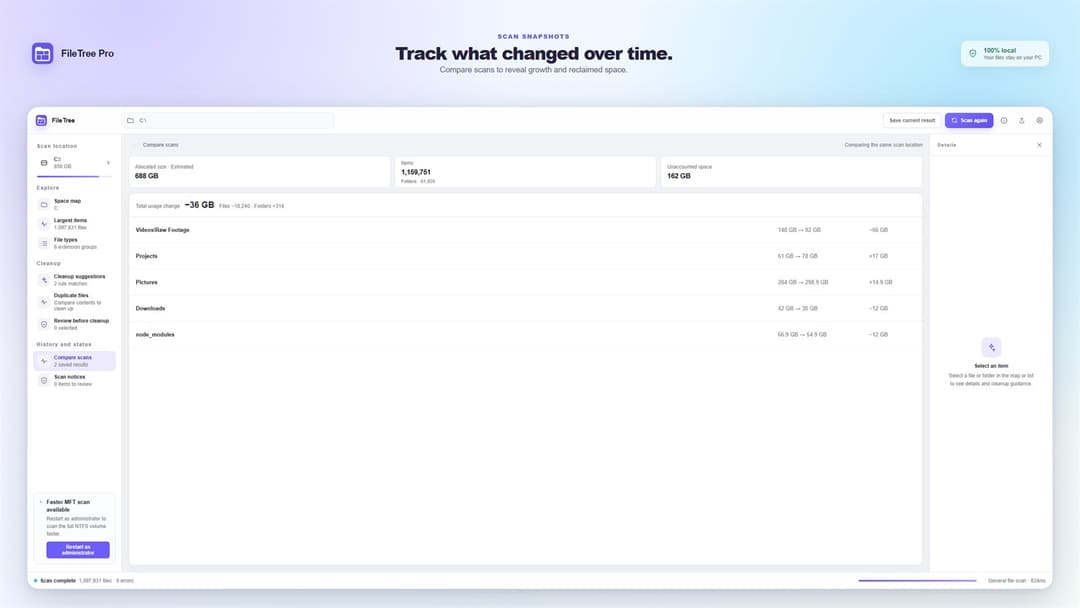Select Compare scans in sidebar

click(74, 361)
